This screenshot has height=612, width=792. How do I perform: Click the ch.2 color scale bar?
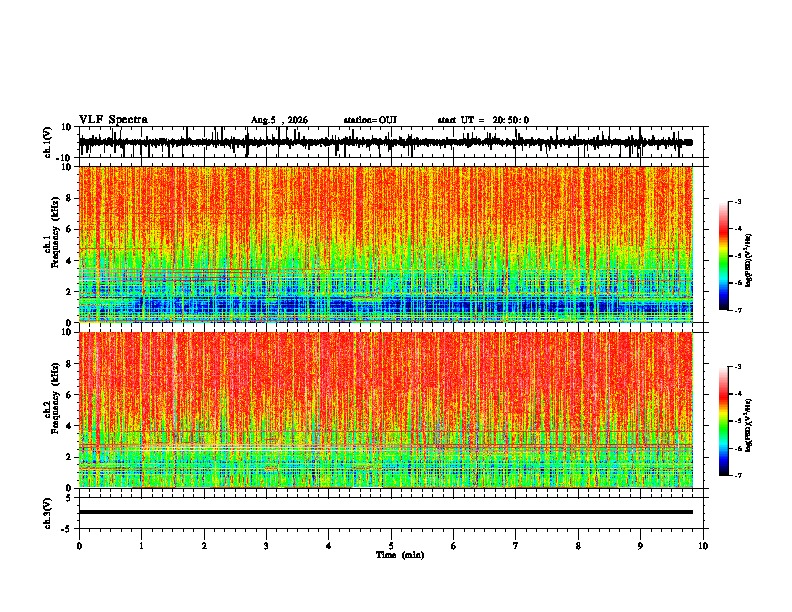pos(724,421)
